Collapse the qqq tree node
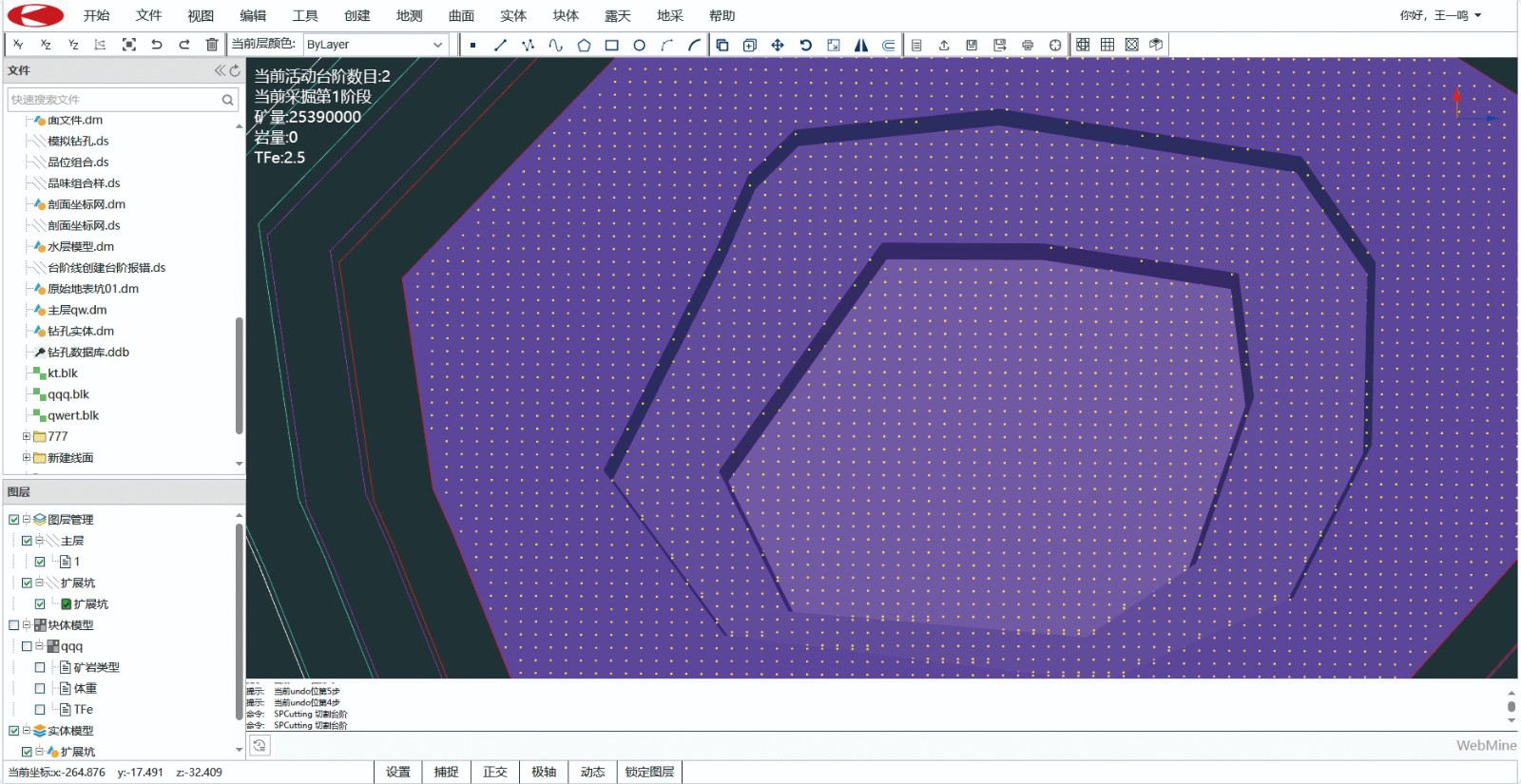1521x784 pixels. click(x=40, y=646)
